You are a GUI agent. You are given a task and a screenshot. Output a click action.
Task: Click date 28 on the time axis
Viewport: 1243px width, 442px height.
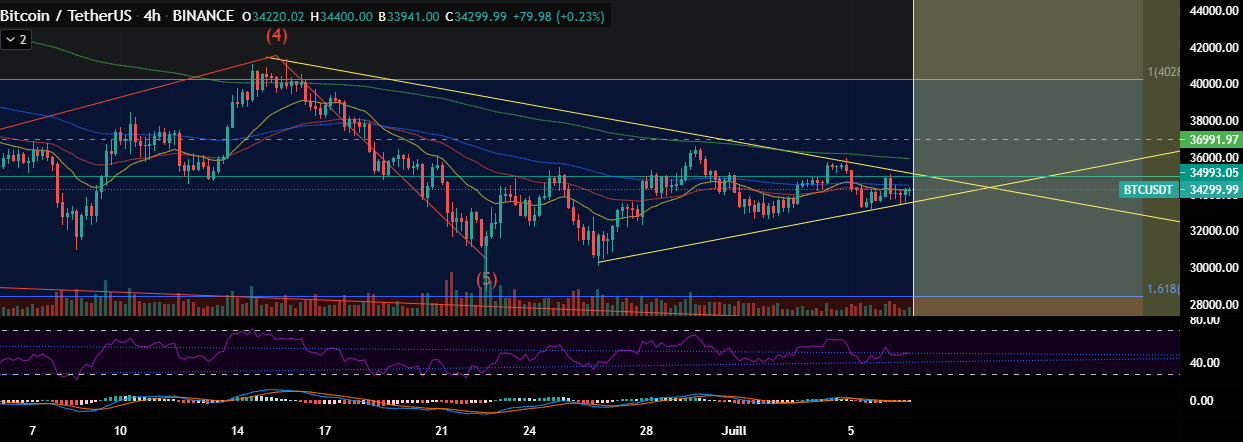(x=647, y=431)
